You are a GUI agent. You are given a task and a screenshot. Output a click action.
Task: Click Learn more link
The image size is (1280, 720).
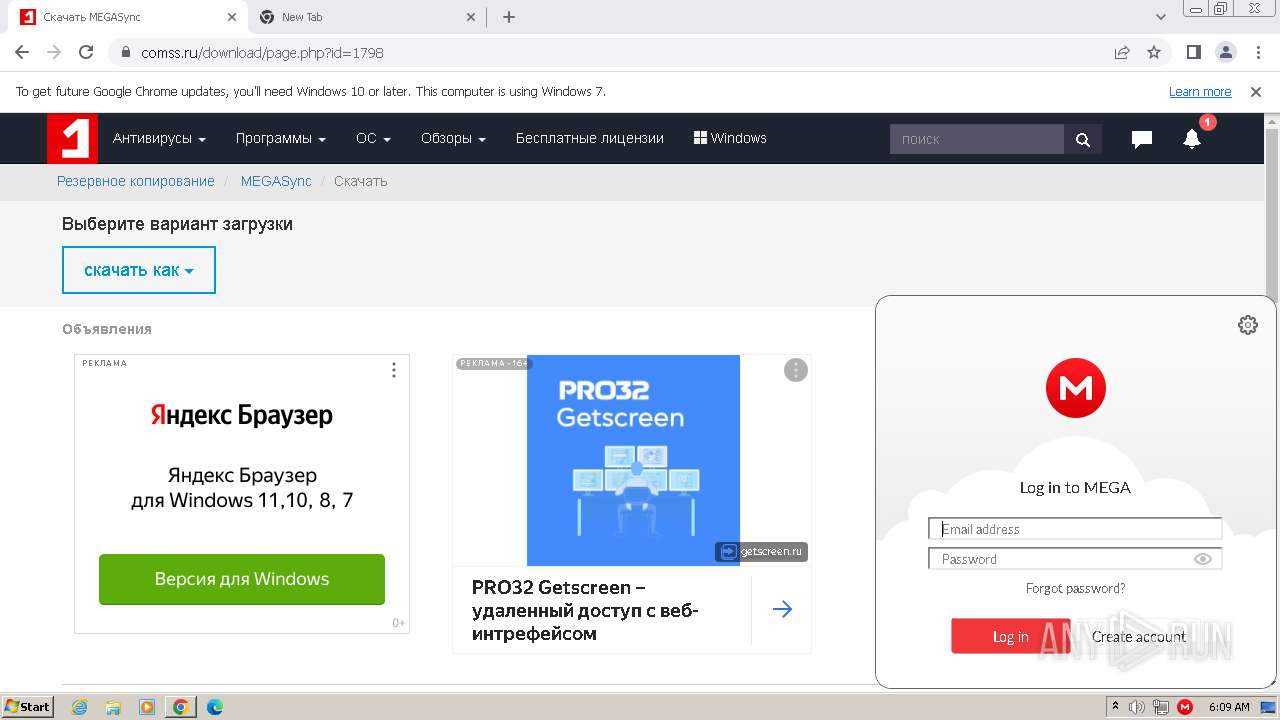click(x=1200, y=91)
